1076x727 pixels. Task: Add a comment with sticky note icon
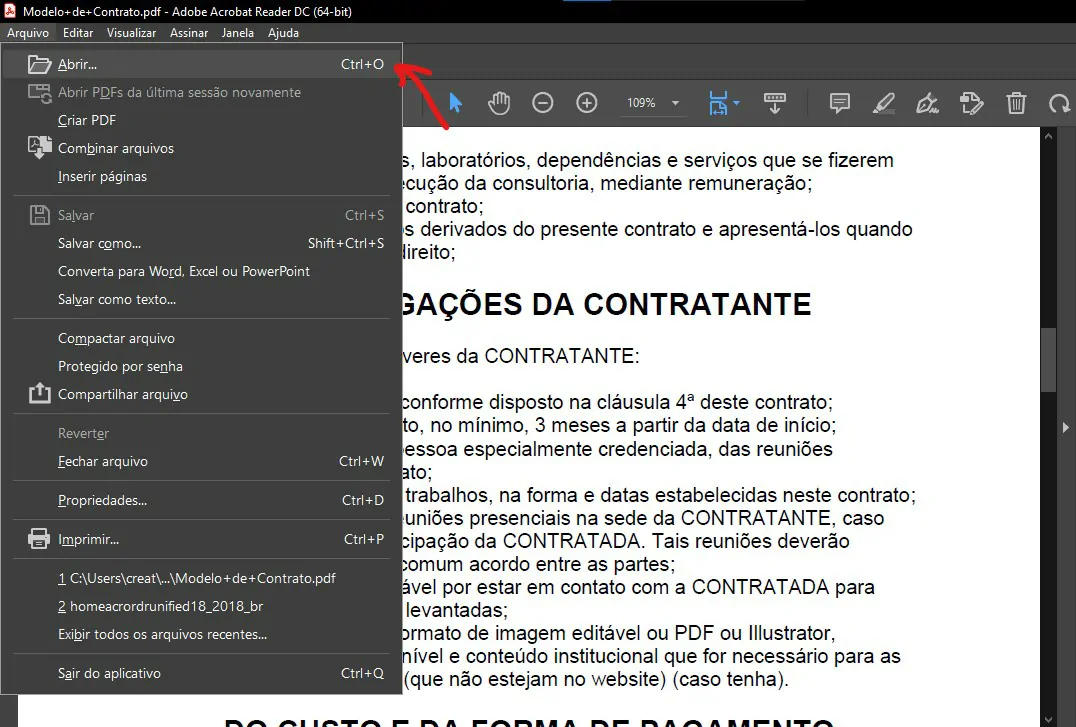coord(839,103)
